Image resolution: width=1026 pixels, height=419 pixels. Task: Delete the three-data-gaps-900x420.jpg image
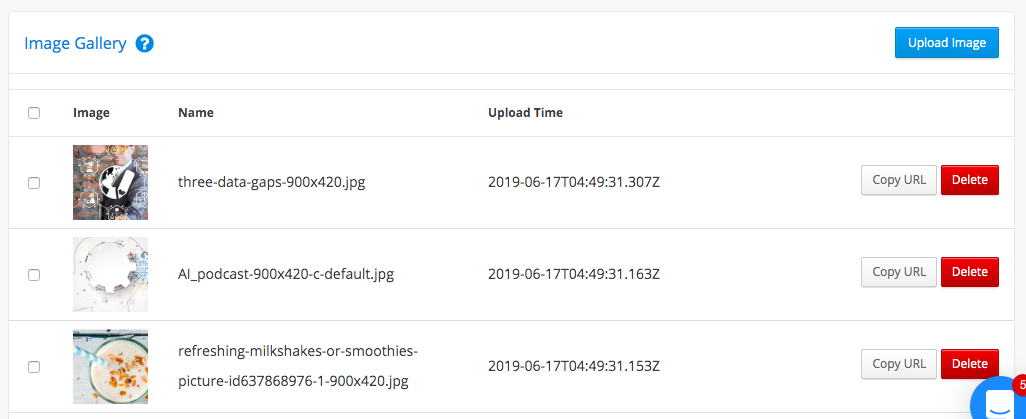(x=970, y=180)
